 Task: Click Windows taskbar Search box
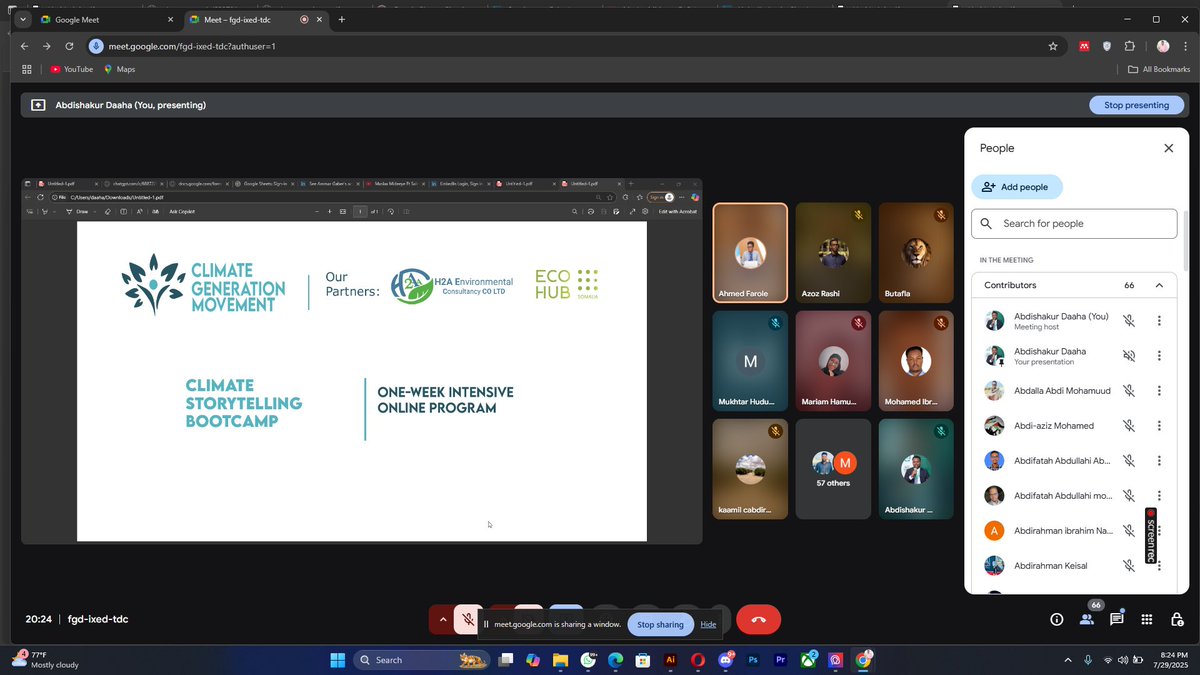pyautogui.click(x=422, y=660)
